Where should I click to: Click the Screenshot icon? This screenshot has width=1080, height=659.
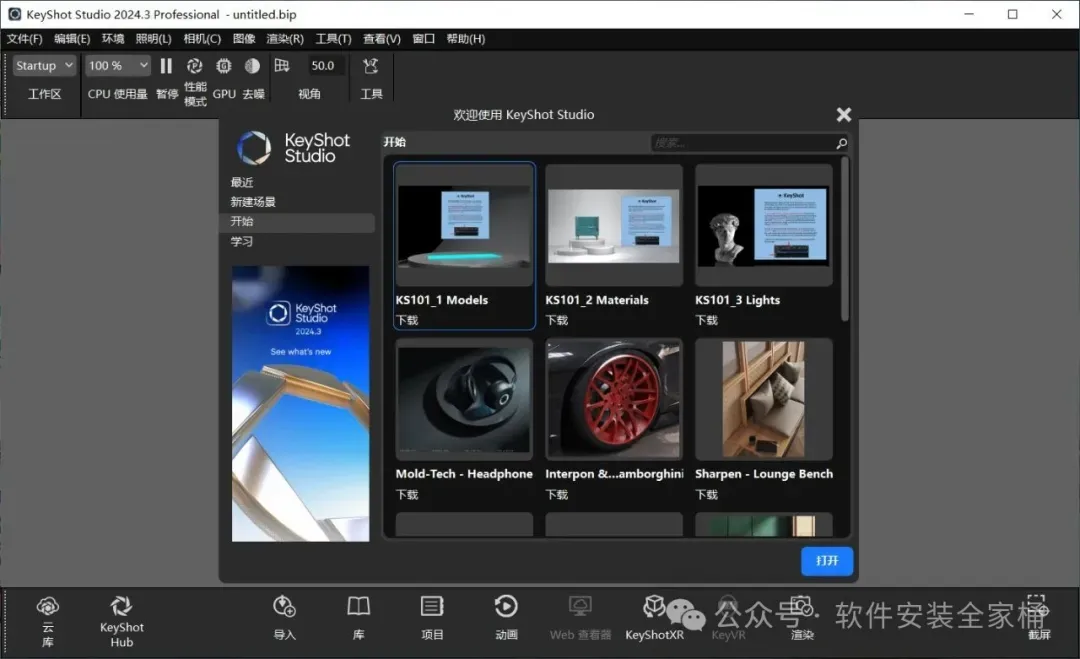point(1037,607)
